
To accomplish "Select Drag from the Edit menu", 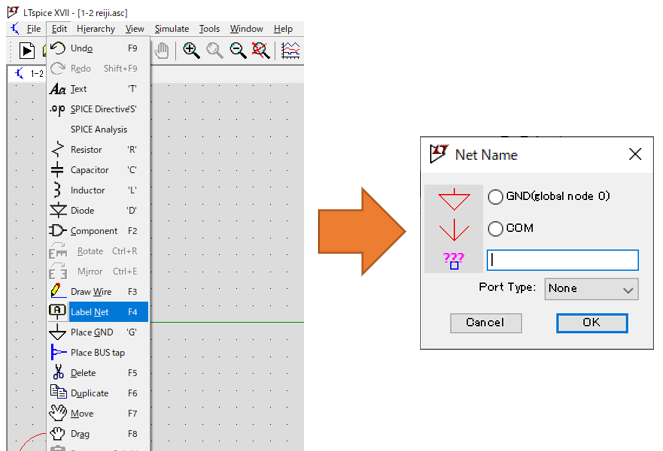I will 99,434.
